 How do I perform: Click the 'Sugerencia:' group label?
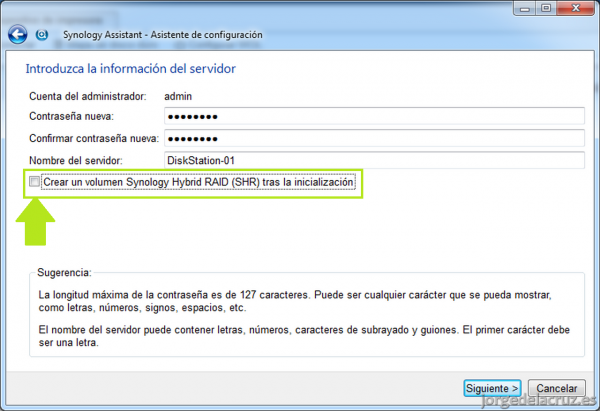pyautogui.click(x=64, y=272)
